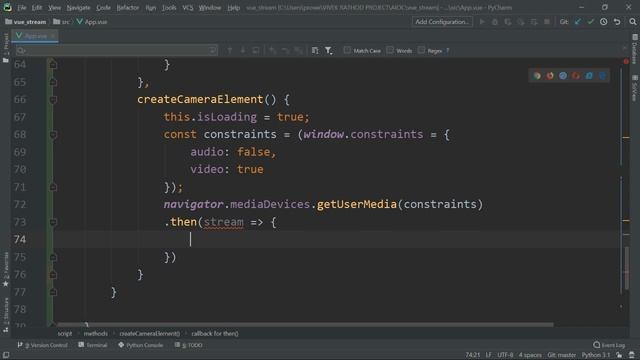Click tool window quick access corner icon
The height and width of the screenshot is (360, 640).
6,355
